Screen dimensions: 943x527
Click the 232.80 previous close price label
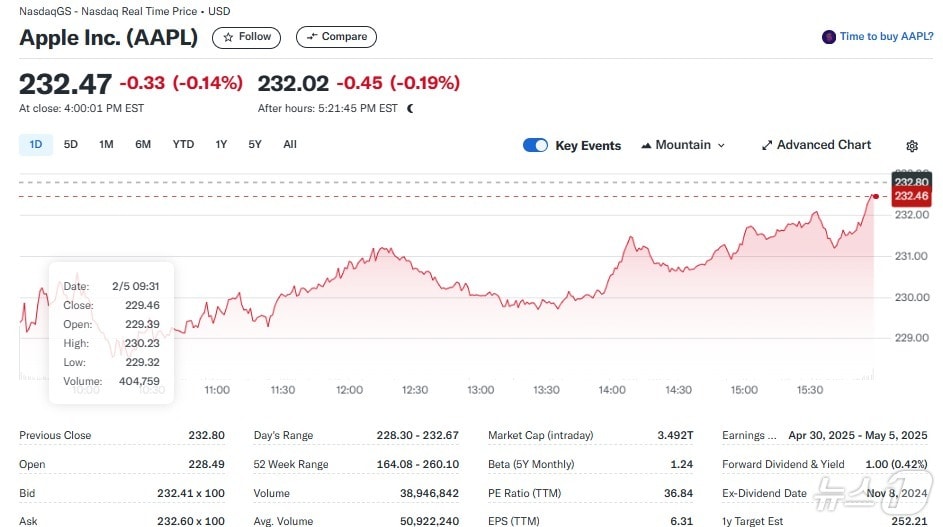point(911,181)
